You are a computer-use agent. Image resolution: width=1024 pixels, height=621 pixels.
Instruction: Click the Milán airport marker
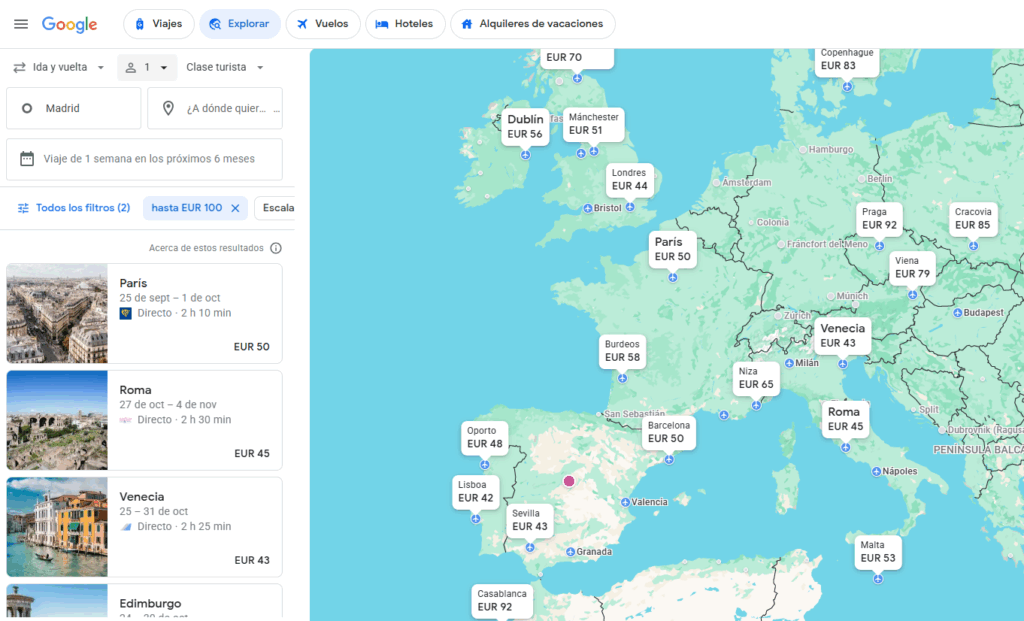[790, 363]
